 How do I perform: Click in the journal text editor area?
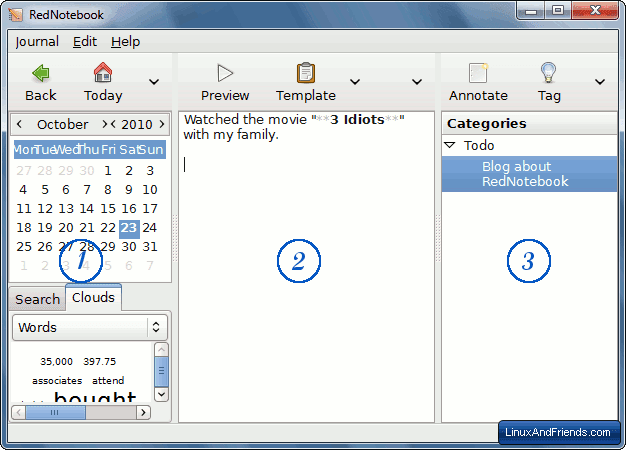pos(306,267)
